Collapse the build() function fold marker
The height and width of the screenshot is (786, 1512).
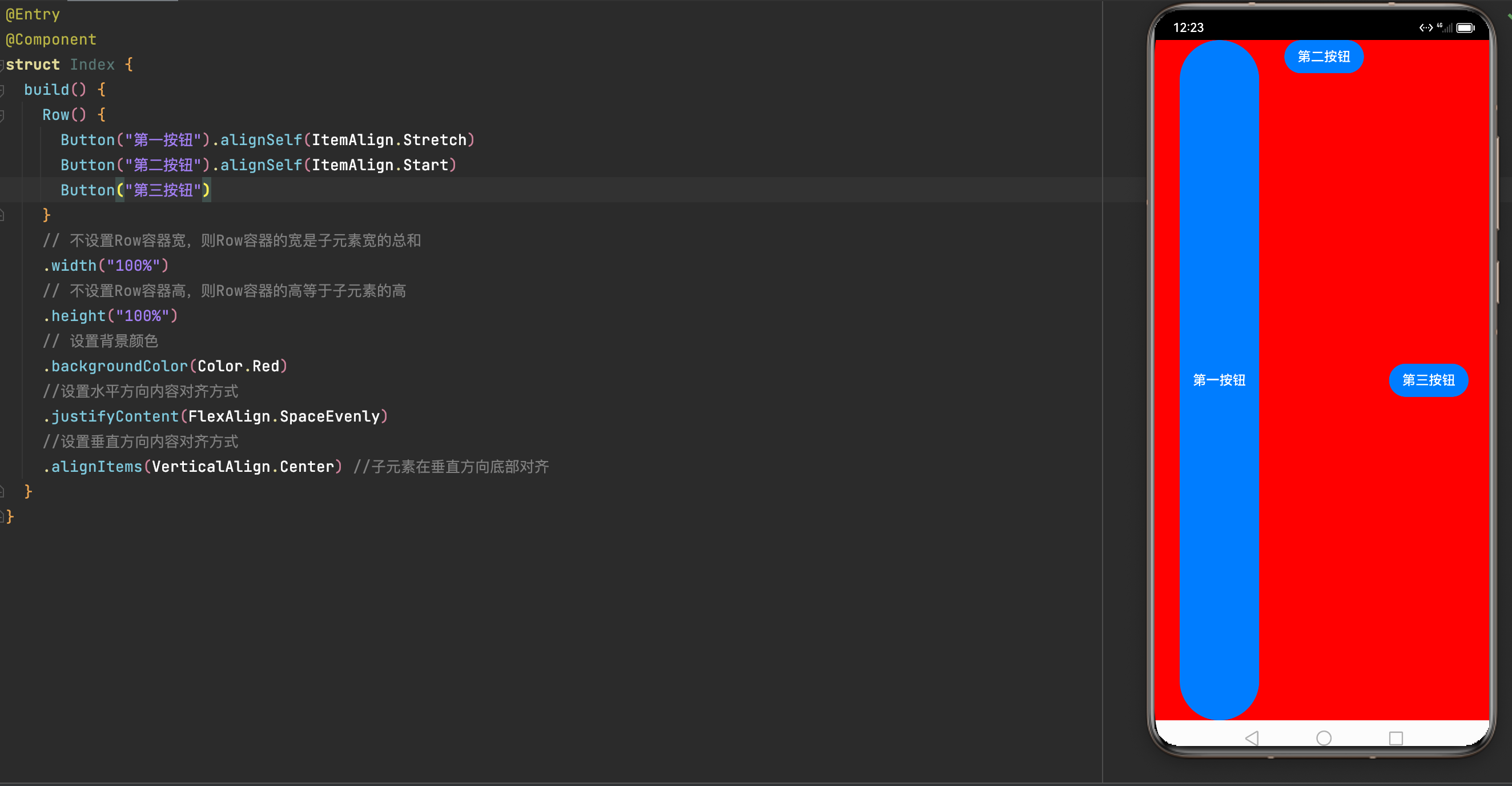[2, 90]
